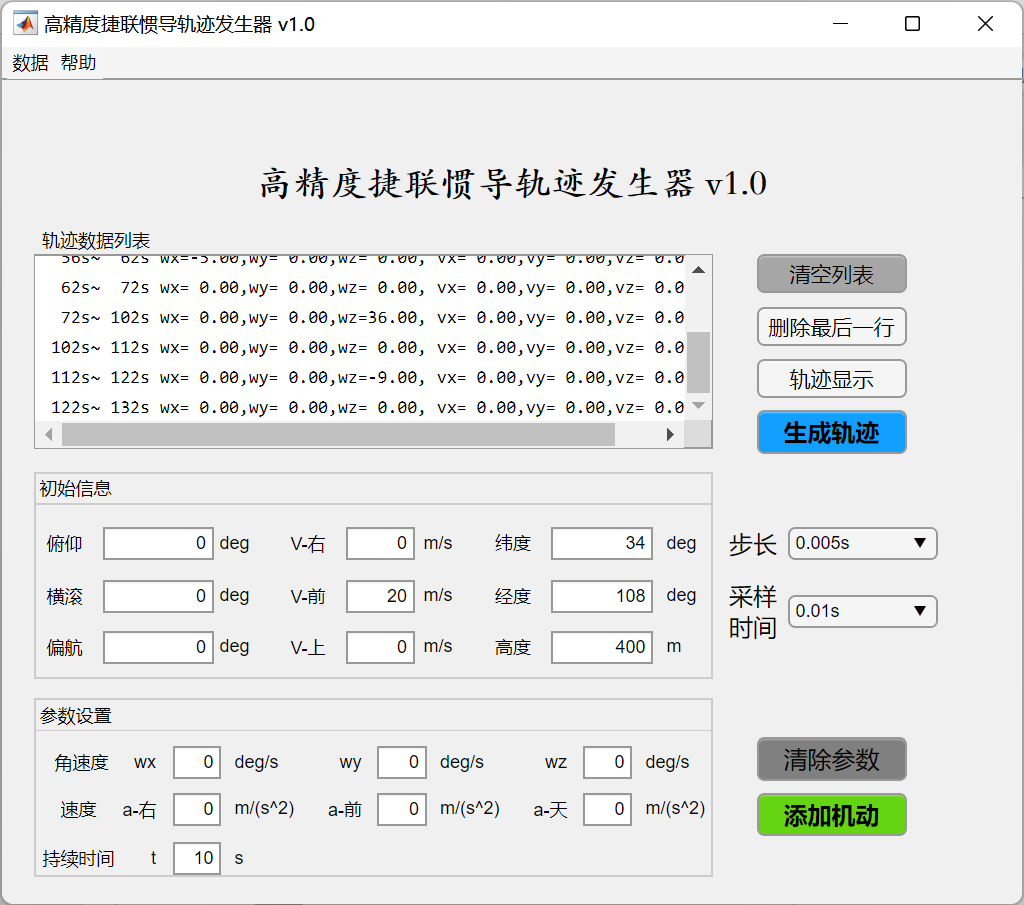Click the 清空列表 button

(831, 274)
